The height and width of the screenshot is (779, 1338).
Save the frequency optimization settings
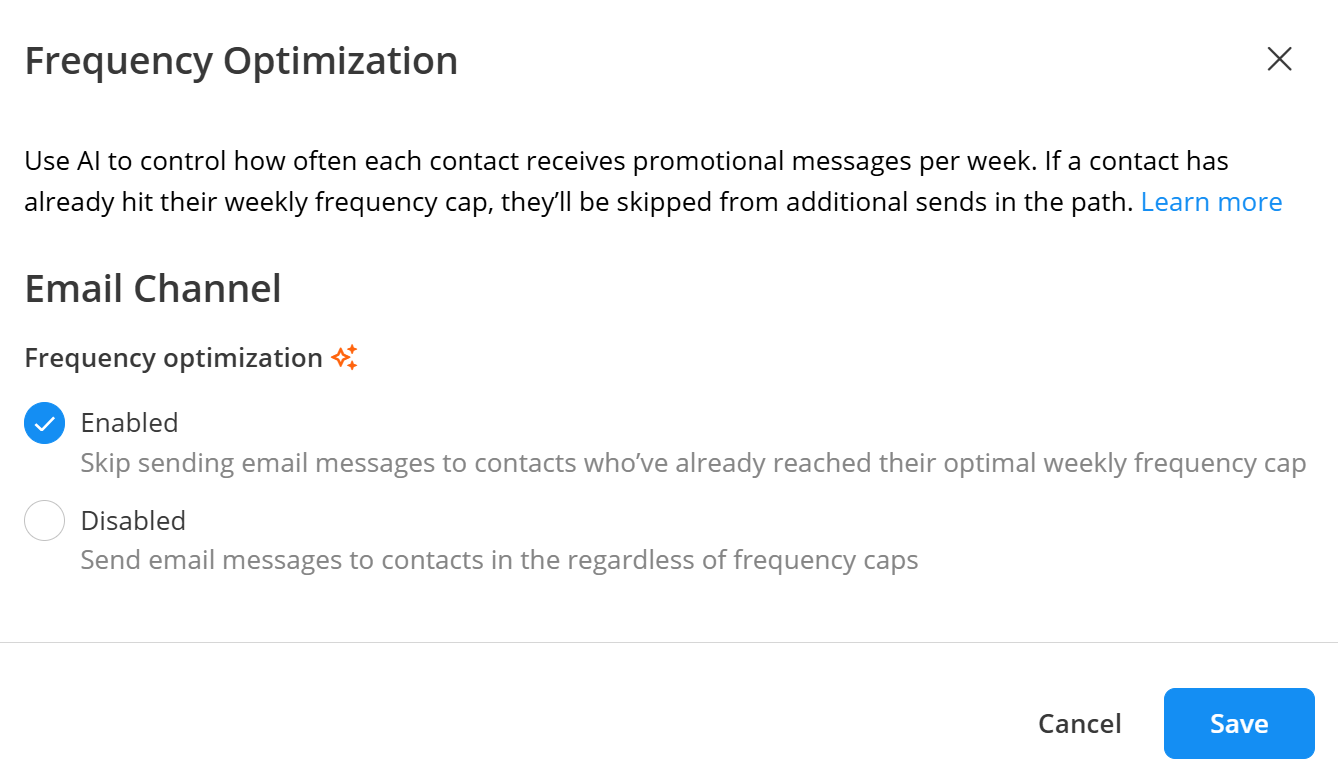pos(1239,723)
